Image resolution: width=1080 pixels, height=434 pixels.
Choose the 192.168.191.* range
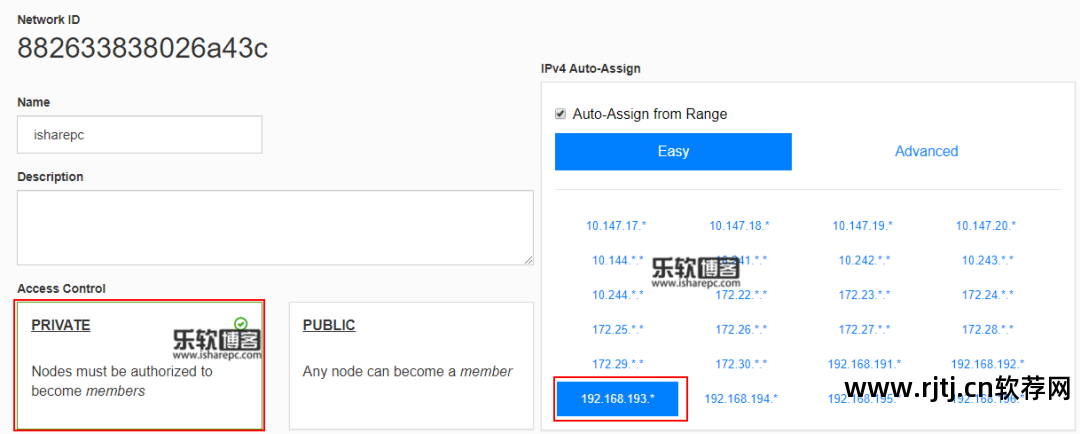coord(864,364)
